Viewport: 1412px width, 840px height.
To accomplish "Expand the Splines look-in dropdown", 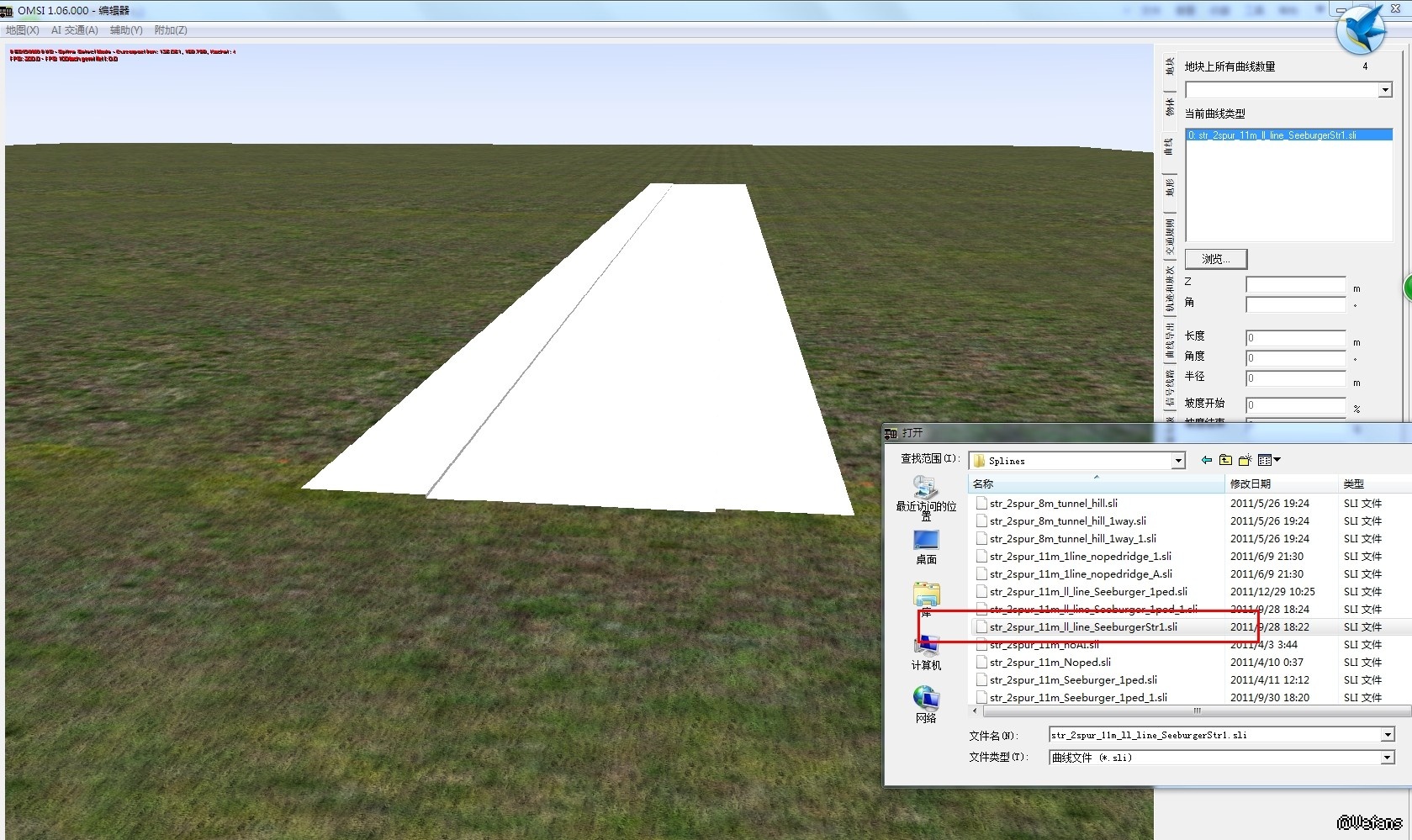I will (x=1178, y=461).
